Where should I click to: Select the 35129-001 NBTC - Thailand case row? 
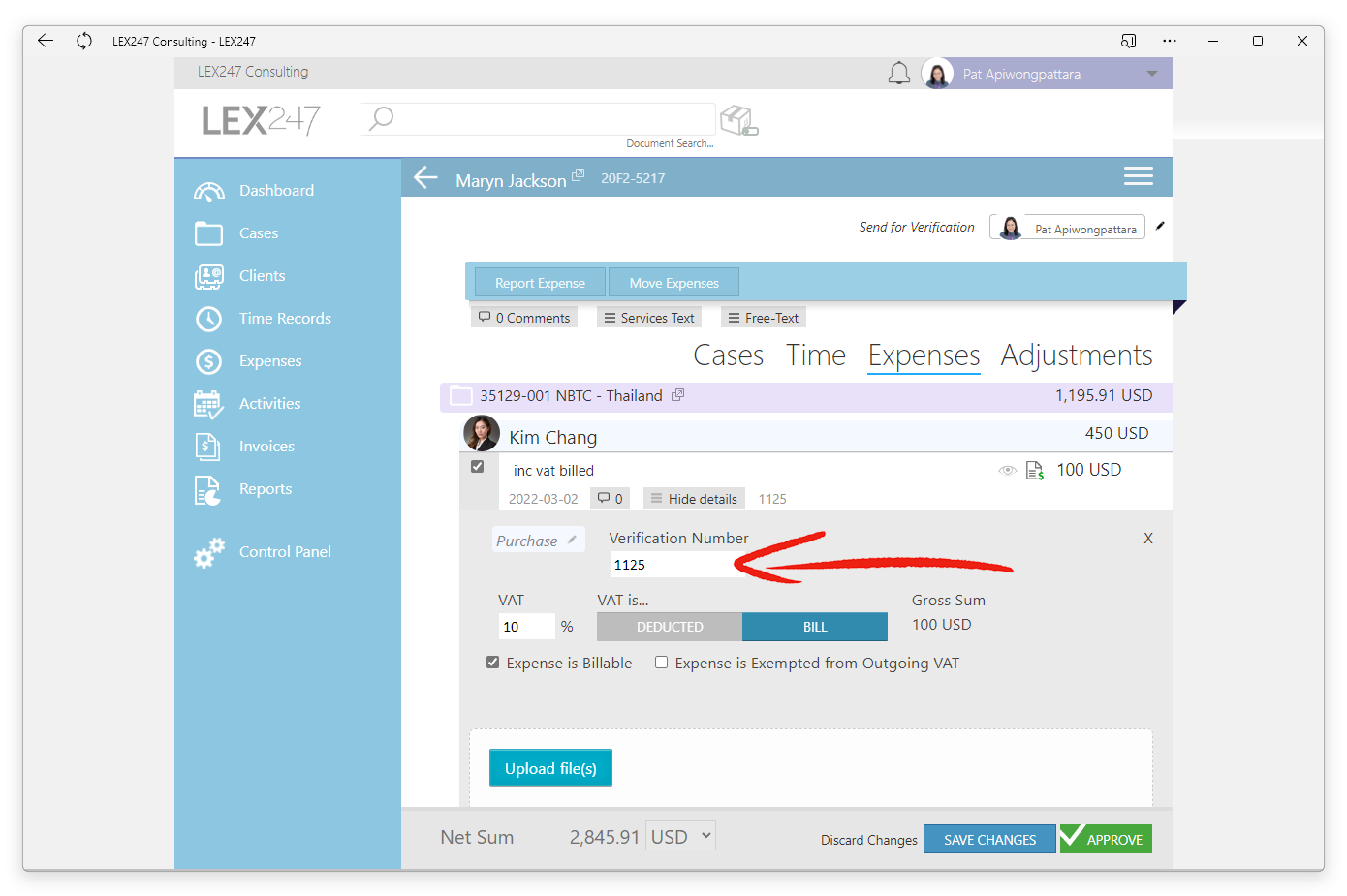pos(806,396)
